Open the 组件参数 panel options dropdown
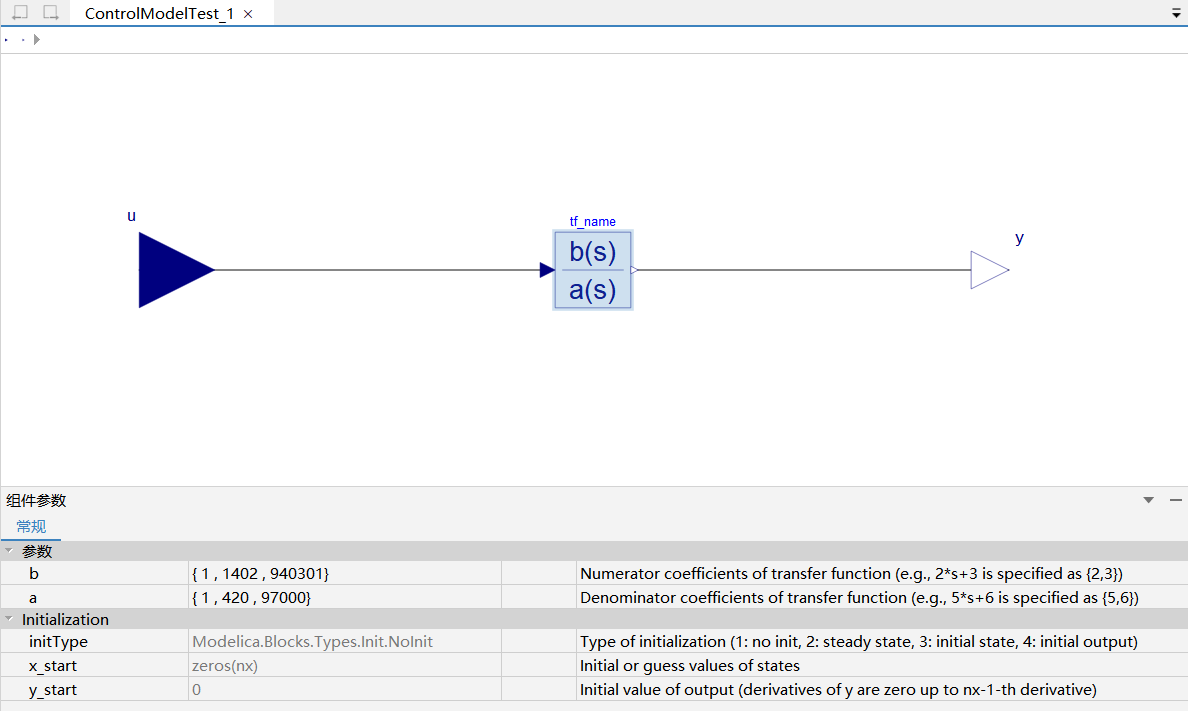This screenshot has width=1188, height=711. [1149, 500]
